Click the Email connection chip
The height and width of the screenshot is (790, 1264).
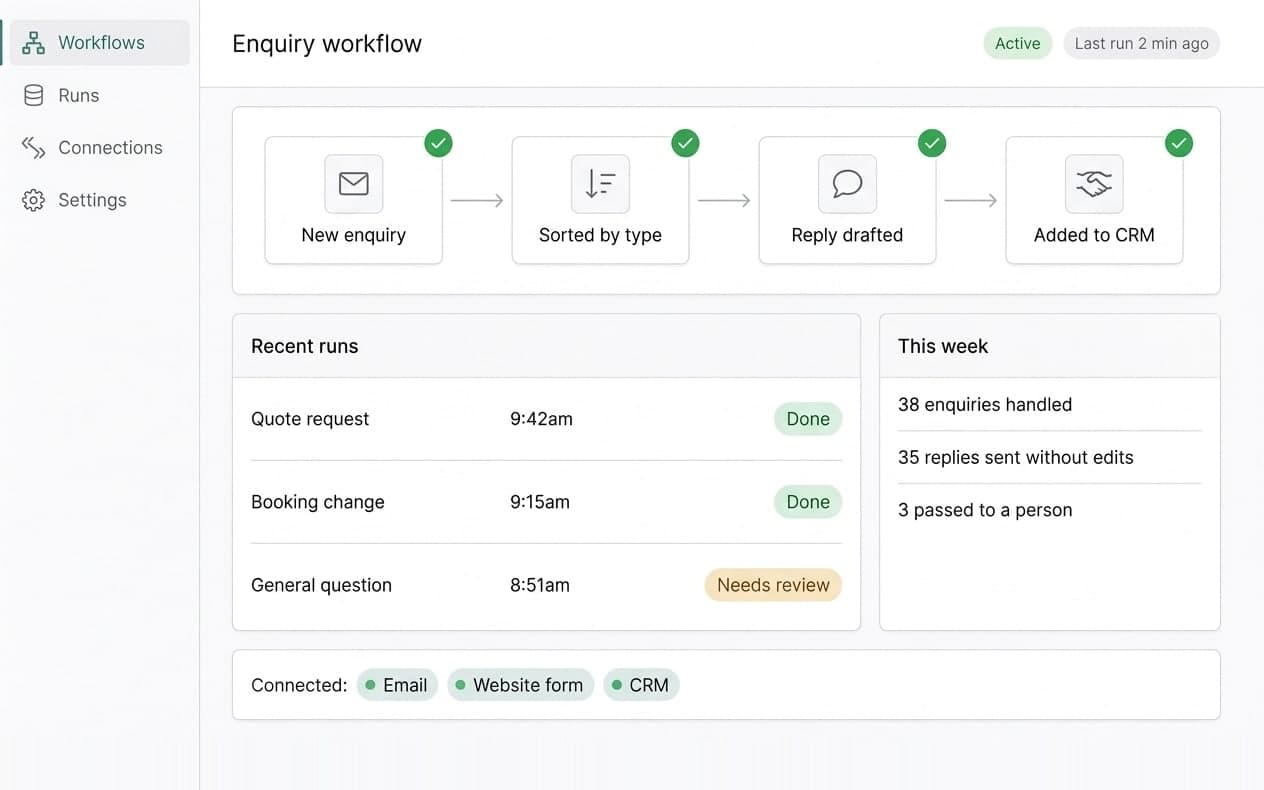pyautogui.click(x=397, y=685)
